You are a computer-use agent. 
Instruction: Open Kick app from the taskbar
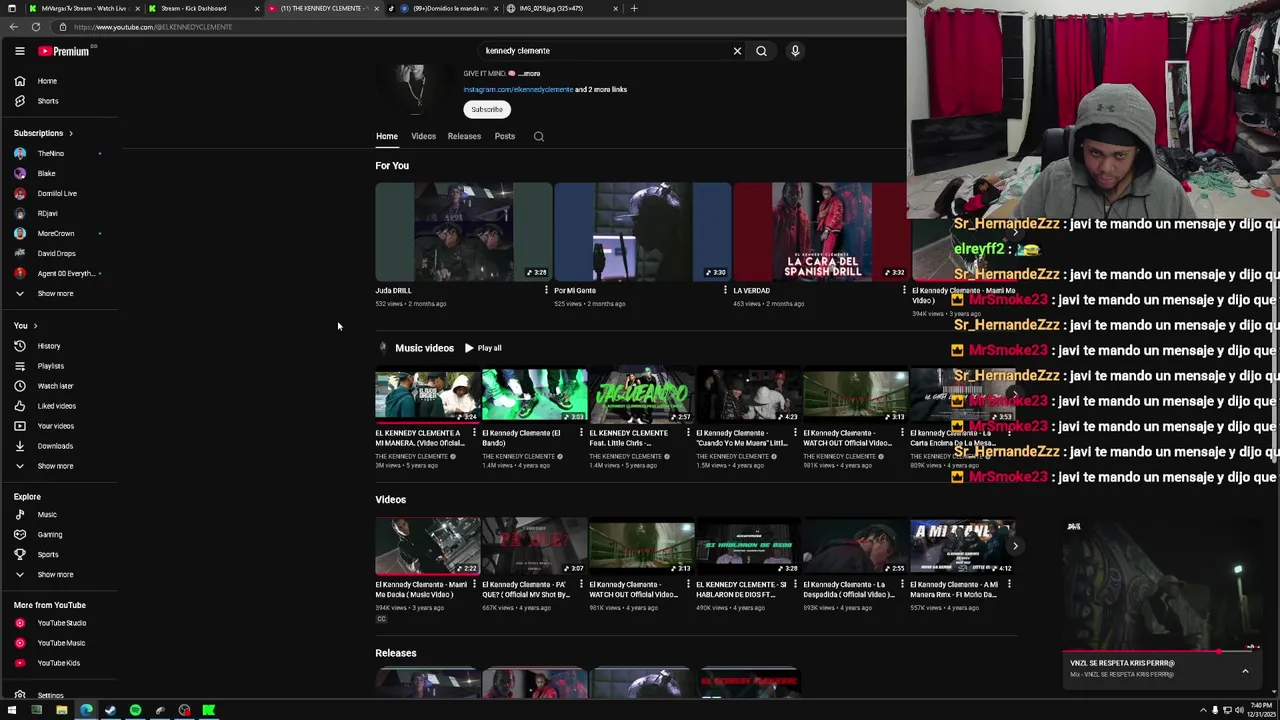click(209, 710)
